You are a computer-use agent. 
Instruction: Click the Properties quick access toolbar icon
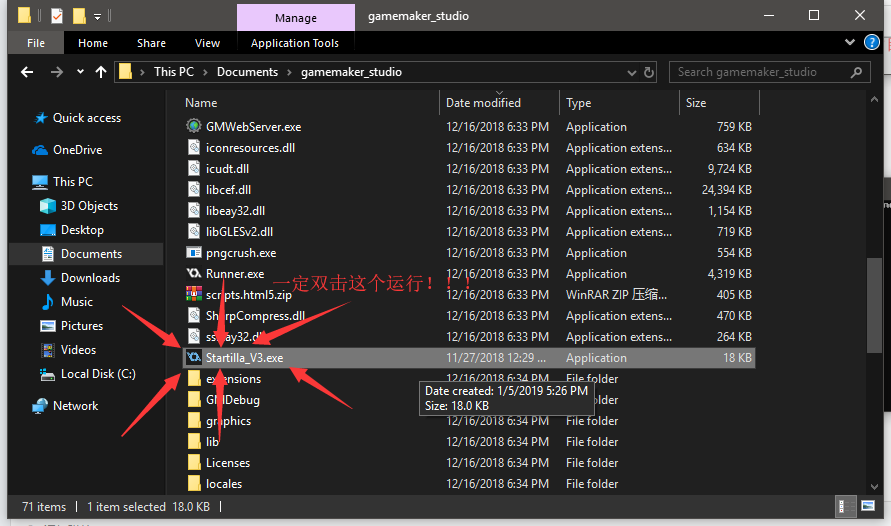(57, 15)
